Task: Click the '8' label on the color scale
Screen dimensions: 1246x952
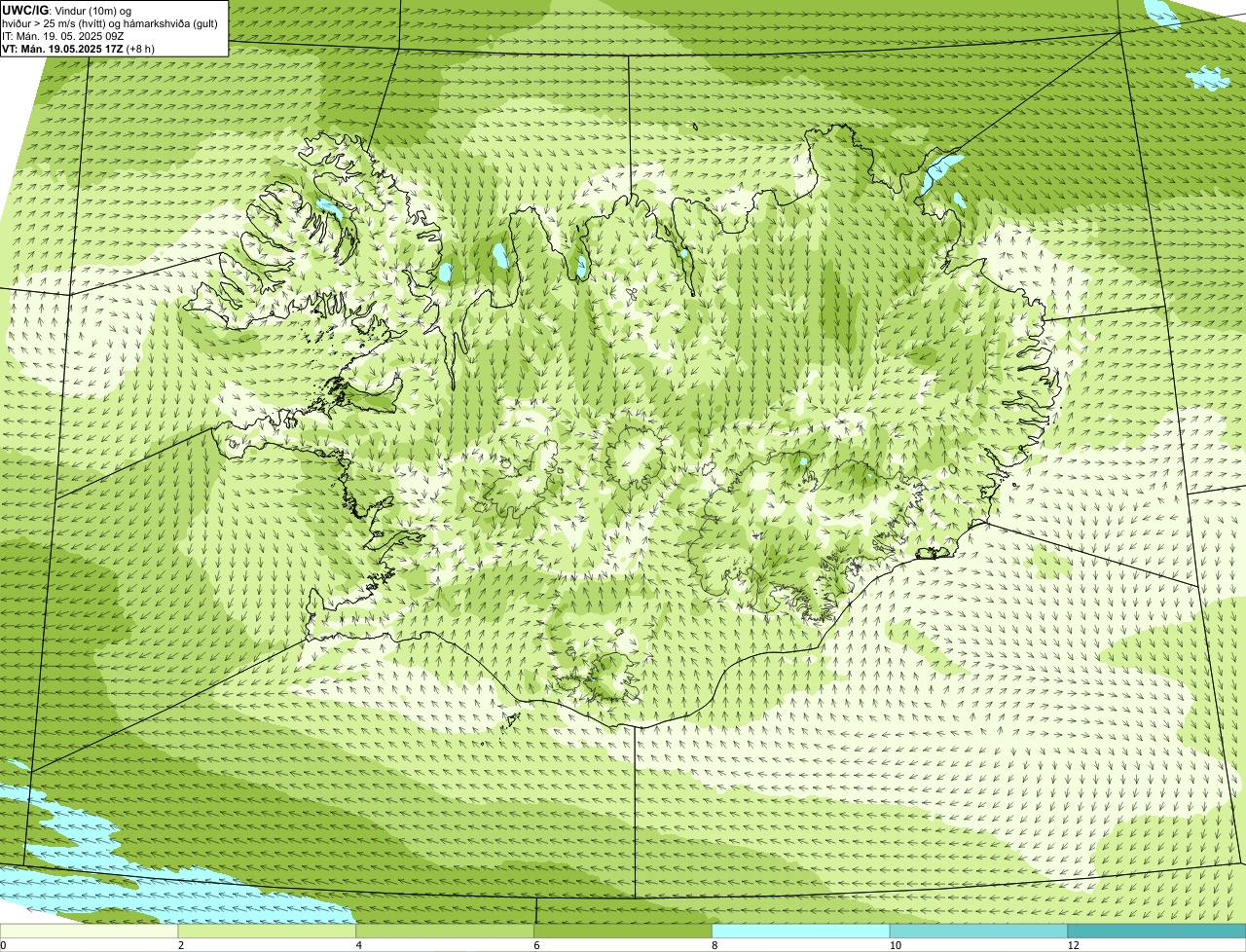Action: [x=715, y=945]
